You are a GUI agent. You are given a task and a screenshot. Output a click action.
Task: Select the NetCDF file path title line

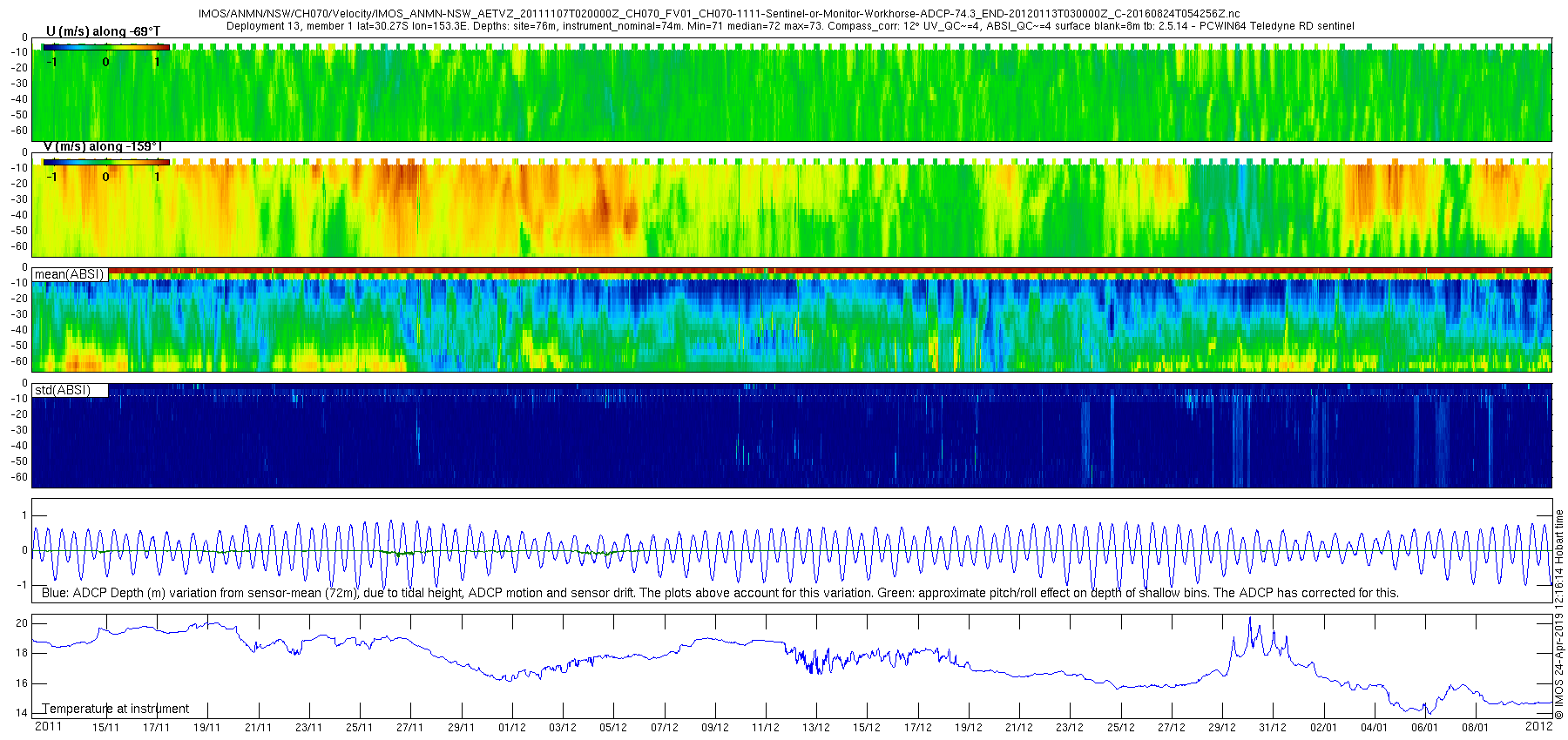tap(720, 14)
